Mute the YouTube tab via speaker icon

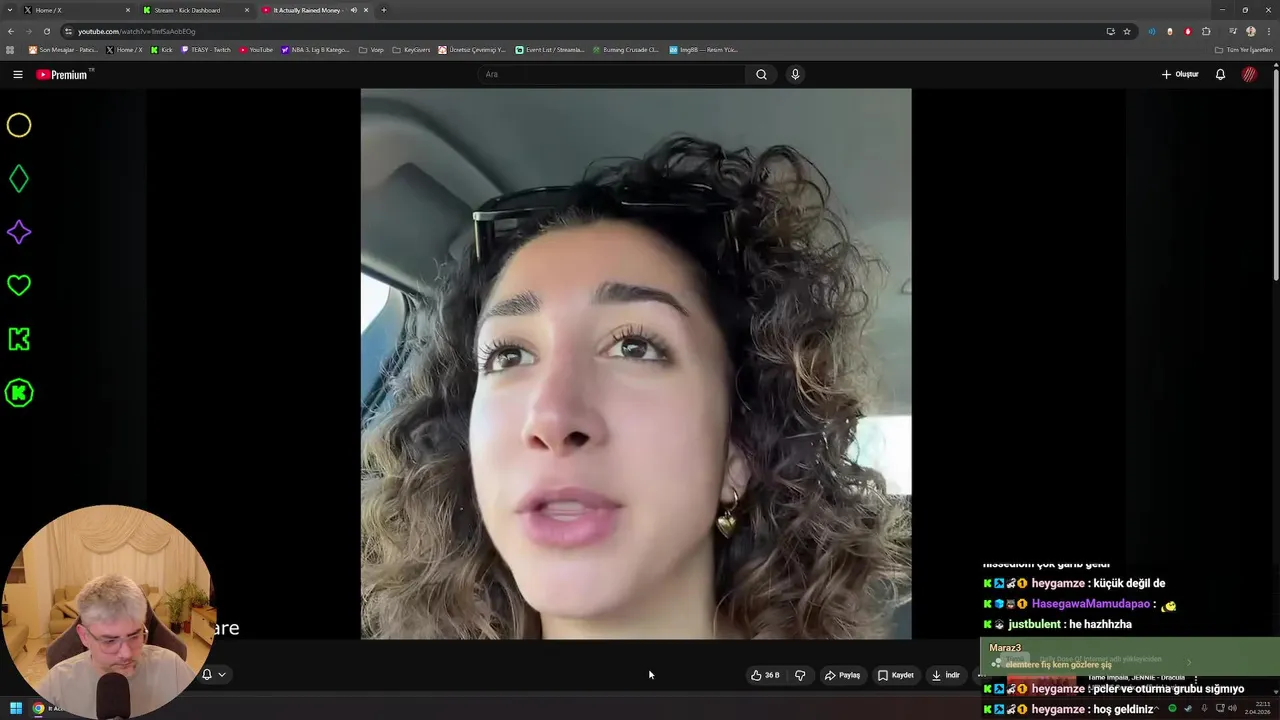point(353,10)
